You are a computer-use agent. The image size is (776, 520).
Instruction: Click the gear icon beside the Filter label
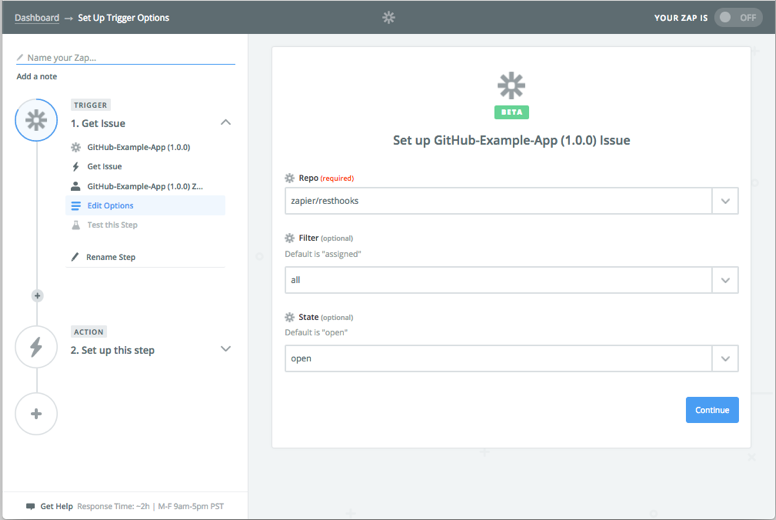(290, 238)
